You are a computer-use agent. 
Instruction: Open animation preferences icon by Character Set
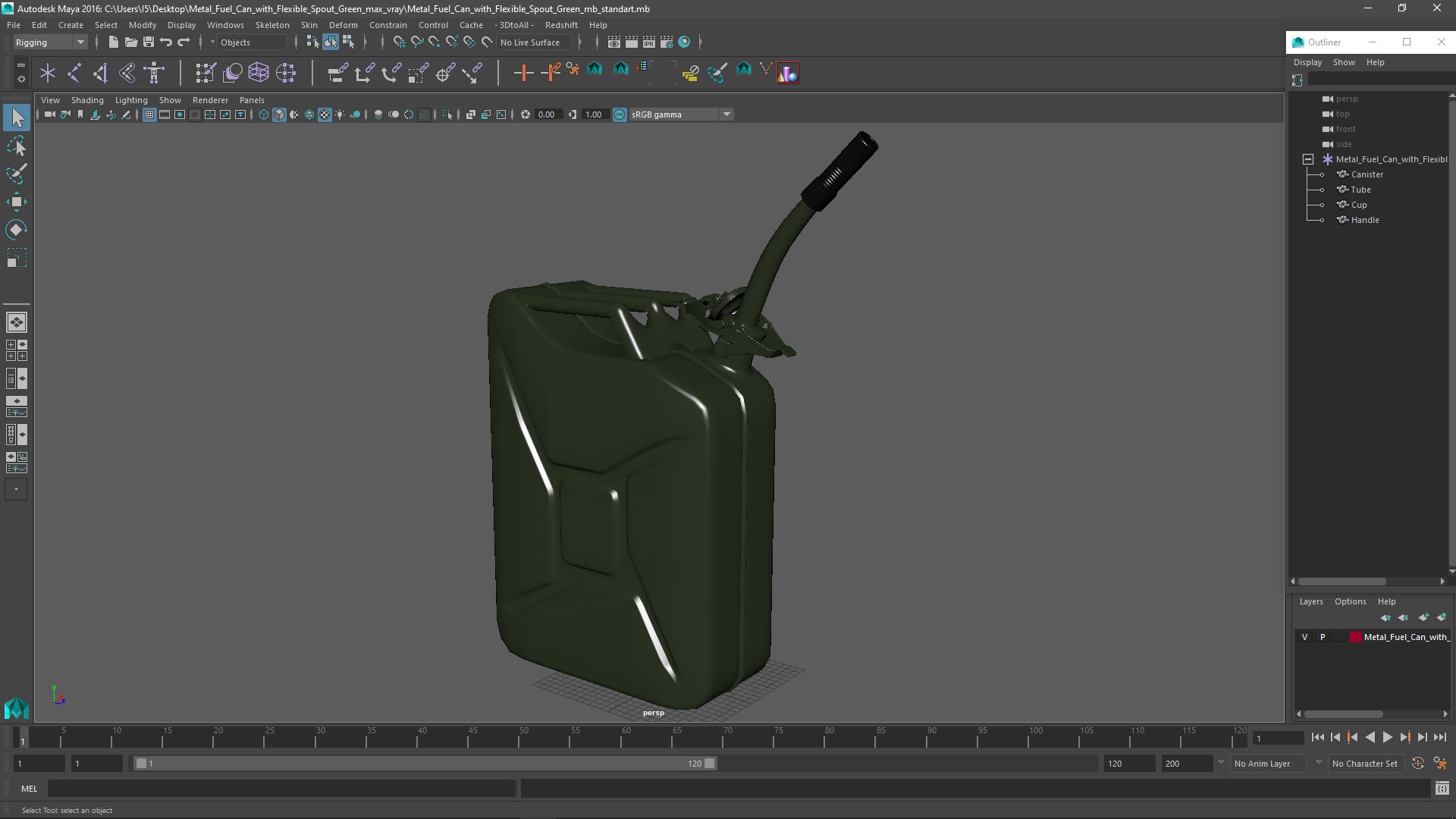pyautogui.click(x=1440, y=764)
